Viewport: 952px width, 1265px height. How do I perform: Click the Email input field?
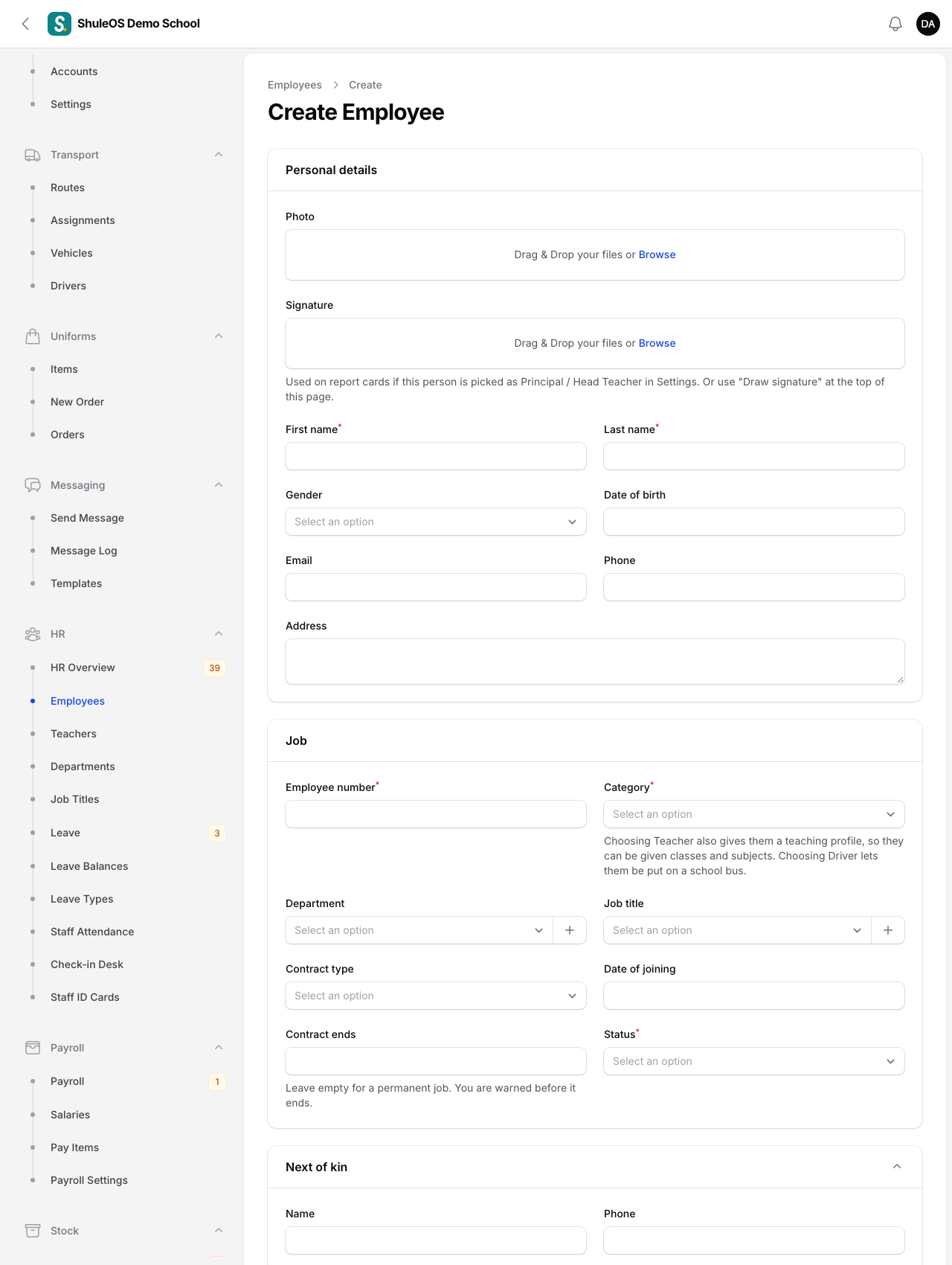[436, 587]
